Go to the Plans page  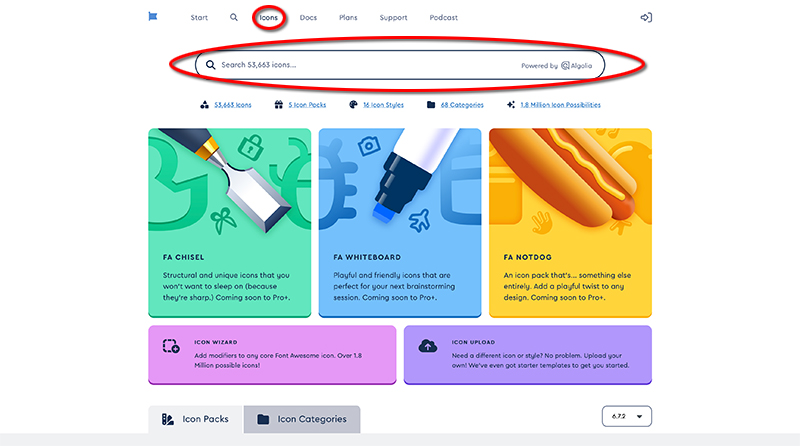[349, 18]
